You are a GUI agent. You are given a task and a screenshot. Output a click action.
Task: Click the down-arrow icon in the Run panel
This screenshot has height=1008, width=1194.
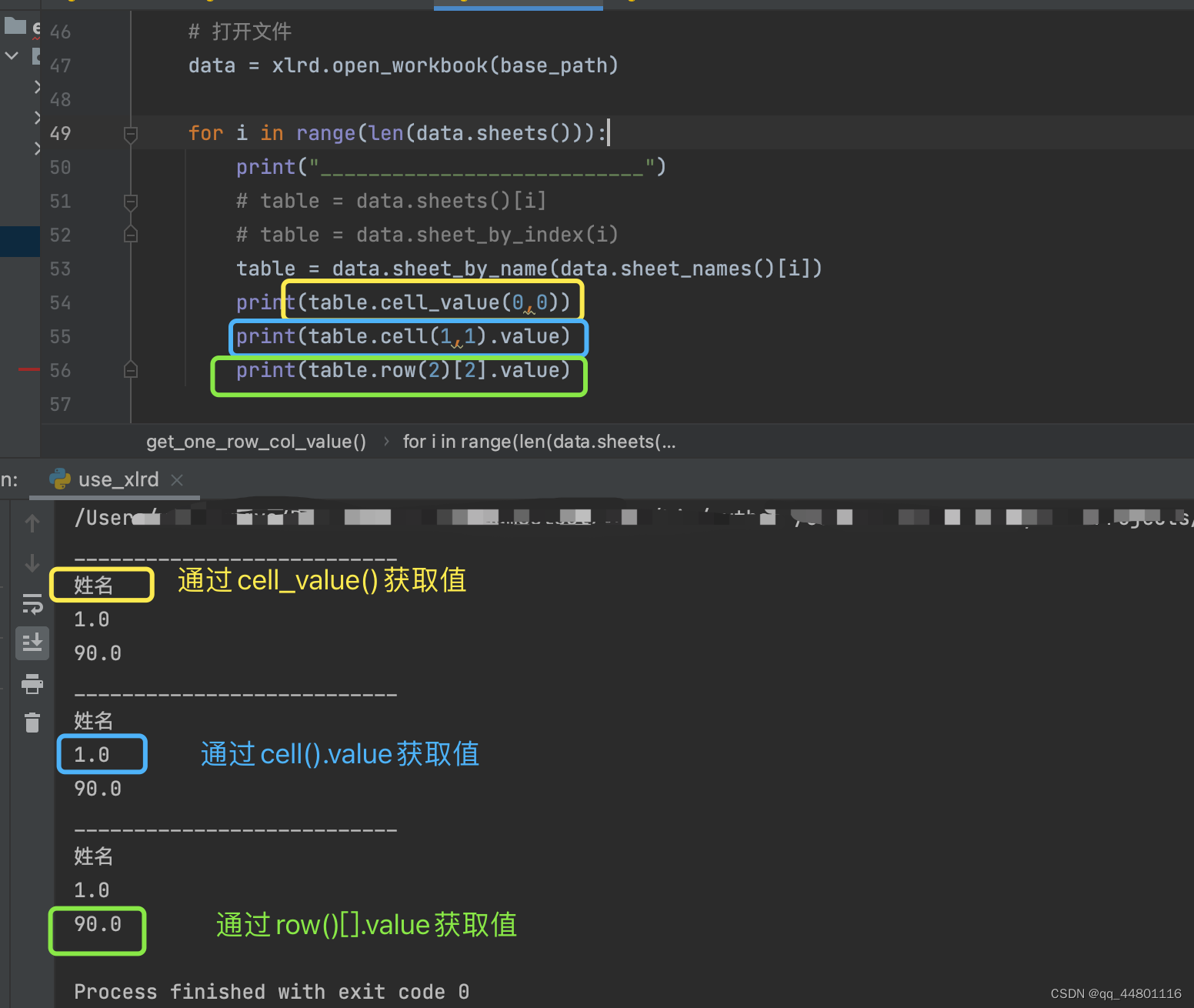[x=32, y=563]
